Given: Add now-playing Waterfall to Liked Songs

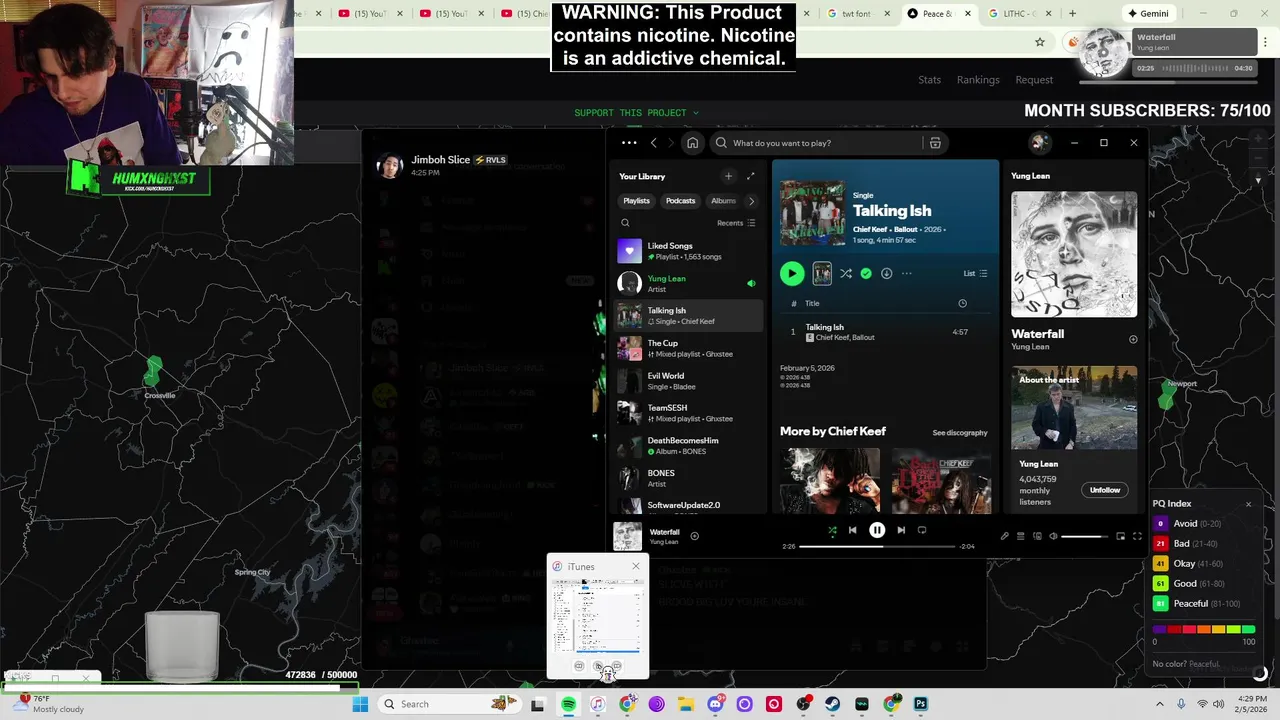Looking at the screenshot, I should pos(694,536).
